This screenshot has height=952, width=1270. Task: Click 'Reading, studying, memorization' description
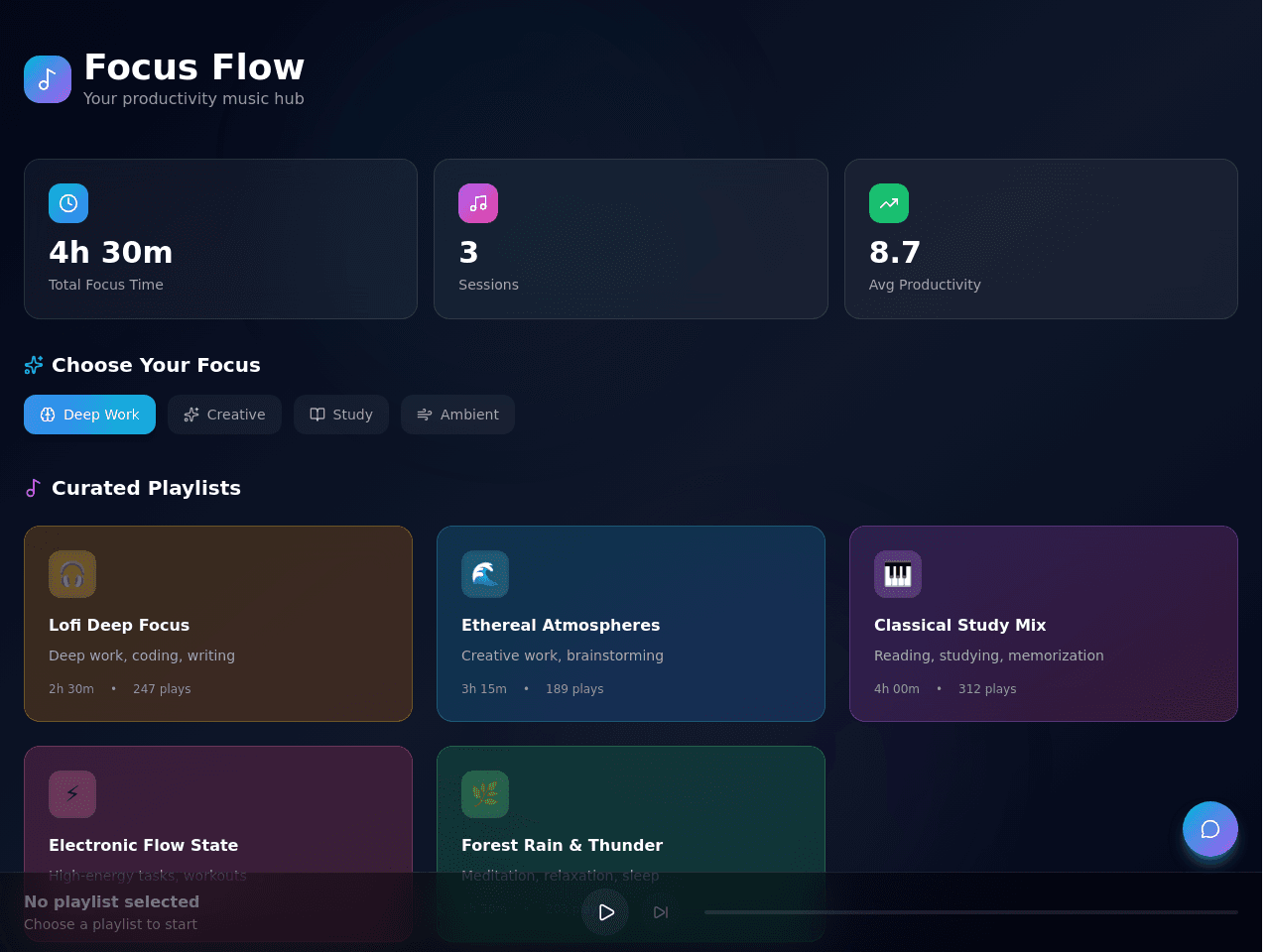989,655
